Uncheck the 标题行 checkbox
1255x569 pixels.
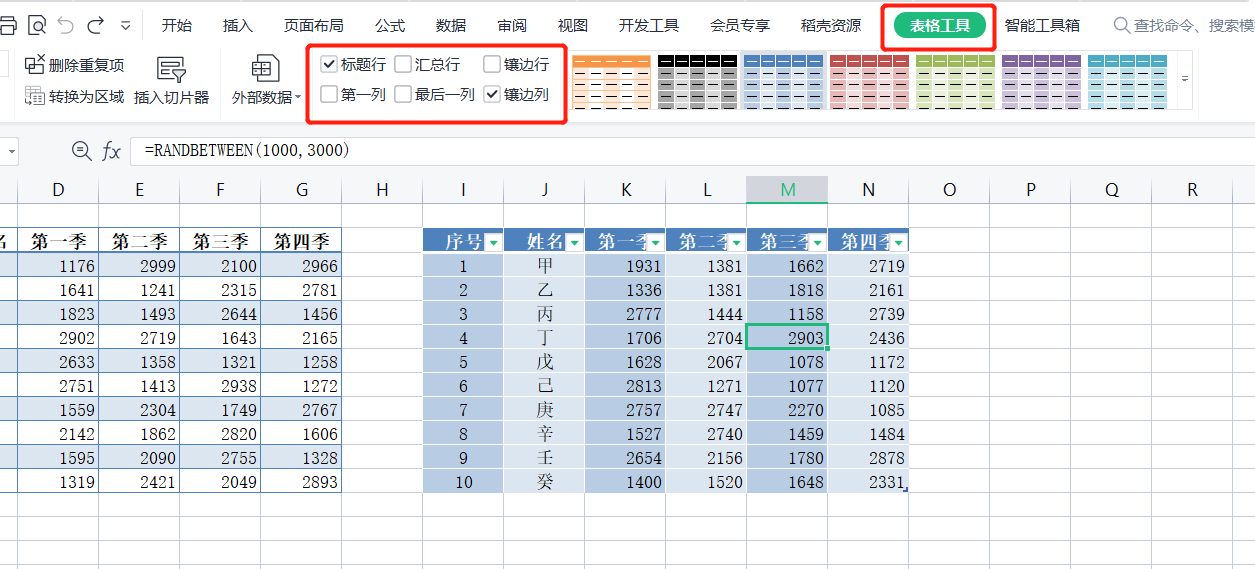click(329, 65)
